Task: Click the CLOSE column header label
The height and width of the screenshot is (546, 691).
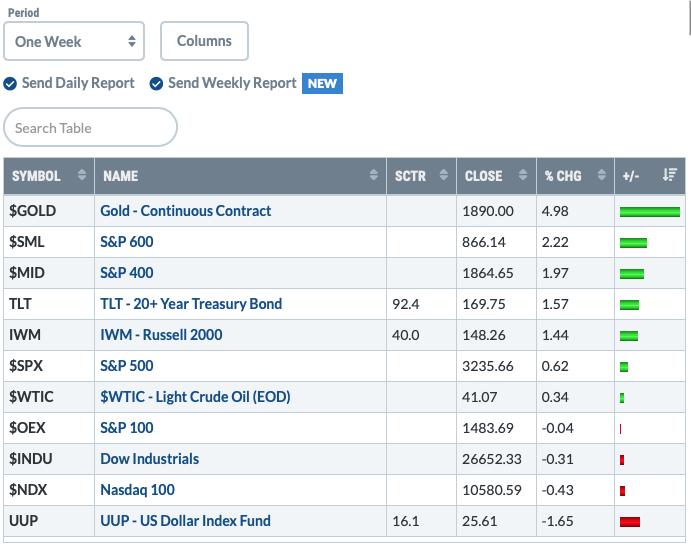Action: [483, 176]
